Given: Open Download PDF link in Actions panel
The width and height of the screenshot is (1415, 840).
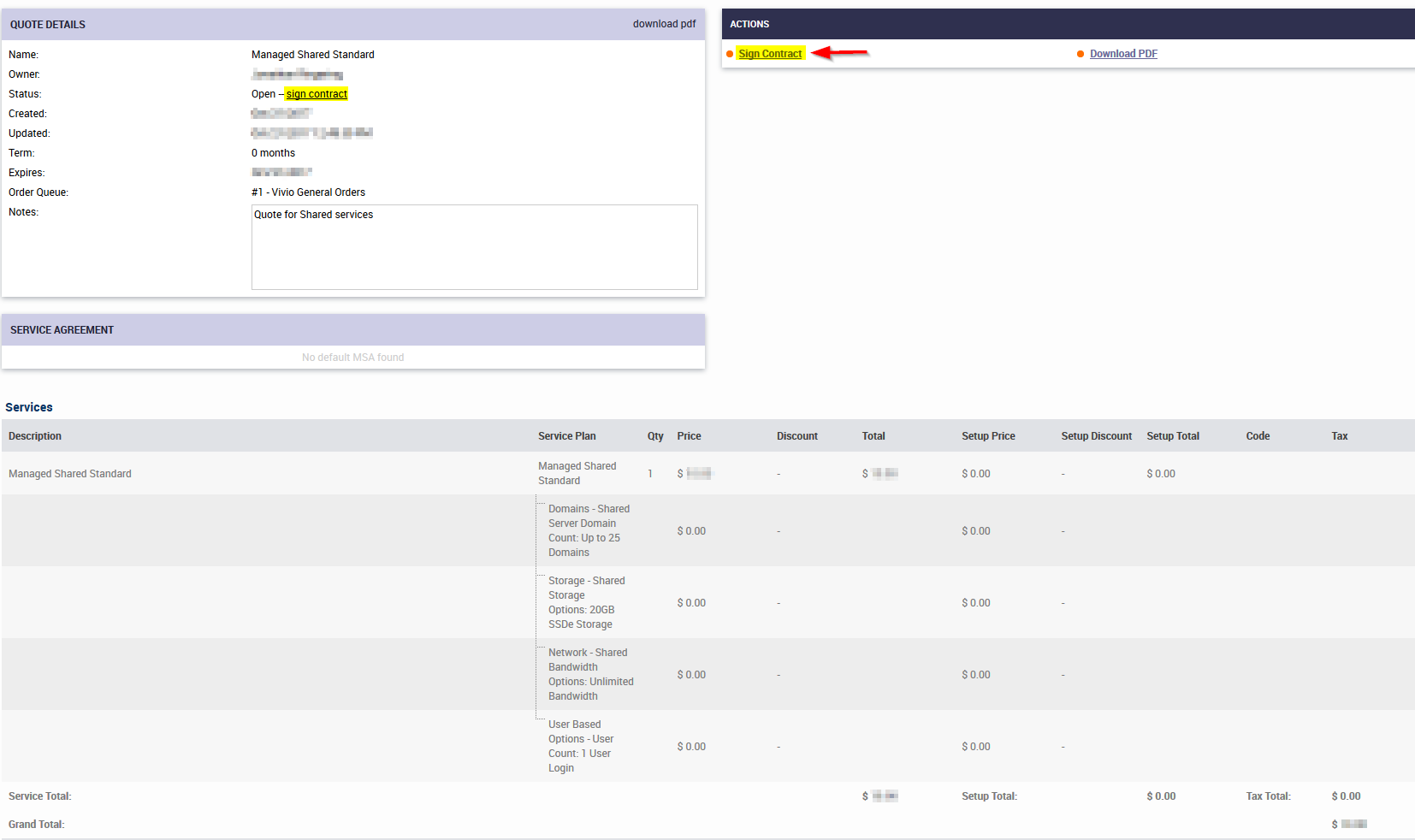Looking at the screenshot, I should point(1123,54).
